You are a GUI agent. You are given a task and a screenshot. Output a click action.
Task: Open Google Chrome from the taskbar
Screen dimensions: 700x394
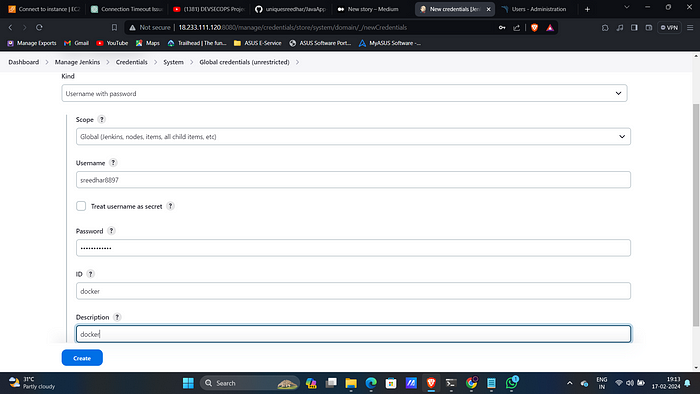tap(471, 383)
